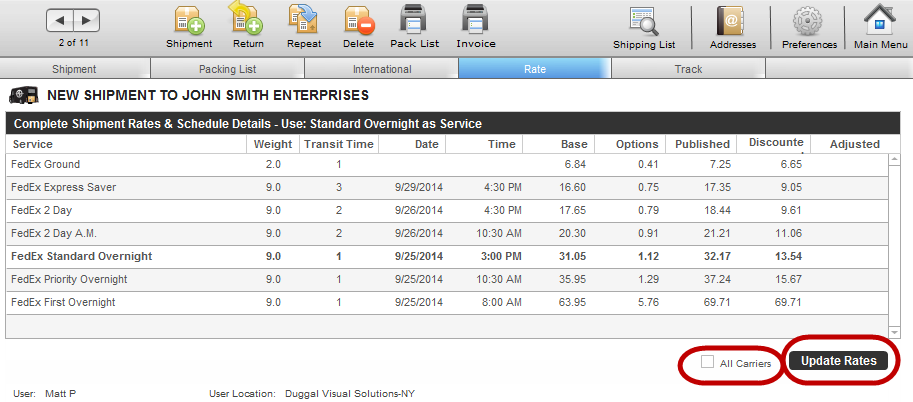Print the Invoice
913x402 pixels.
pyautogui.click(x=476, y=26)
